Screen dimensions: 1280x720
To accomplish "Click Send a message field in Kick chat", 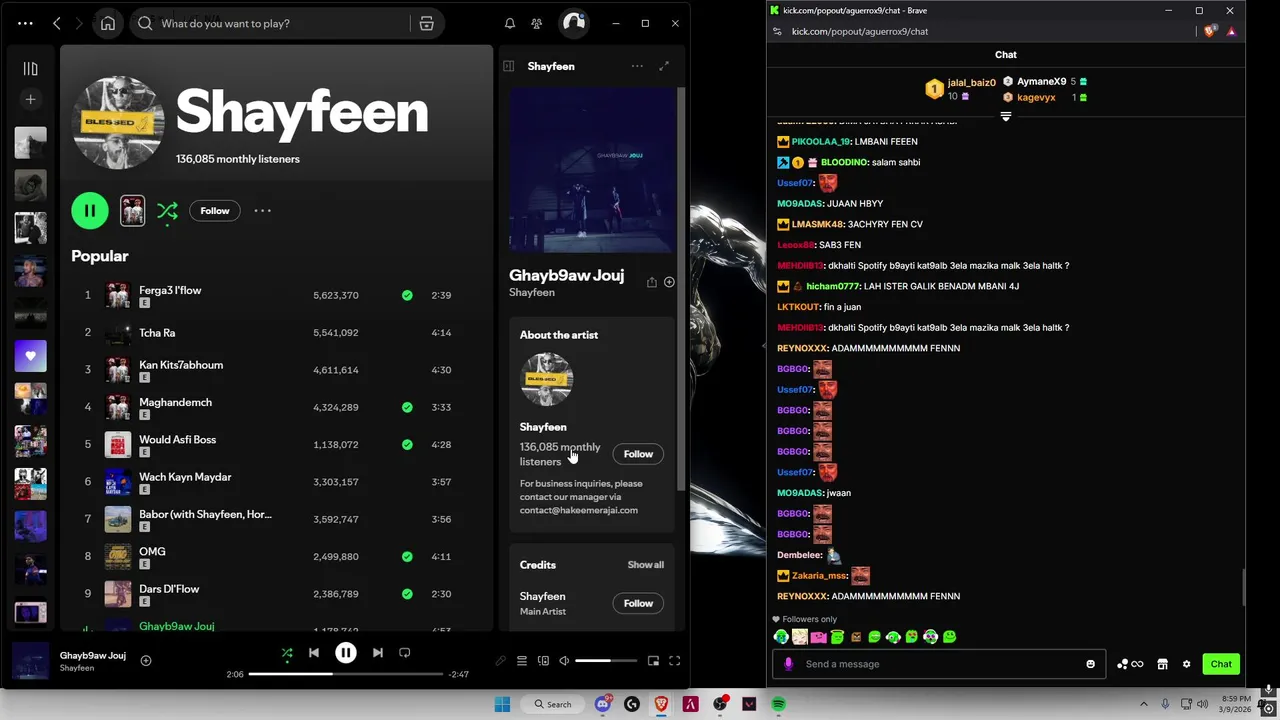I will pyautogui.click(x=940, y=664).
